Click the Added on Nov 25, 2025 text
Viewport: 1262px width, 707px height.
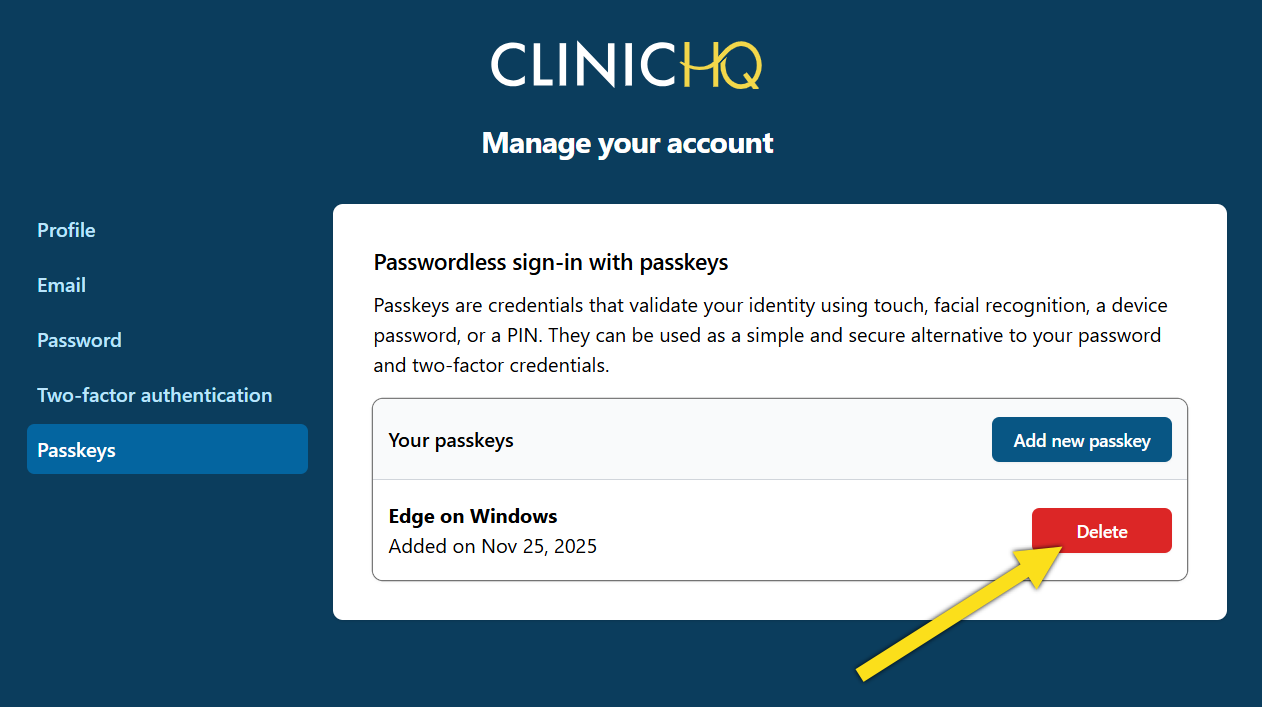pyautogui.click(x=492, y=546)
